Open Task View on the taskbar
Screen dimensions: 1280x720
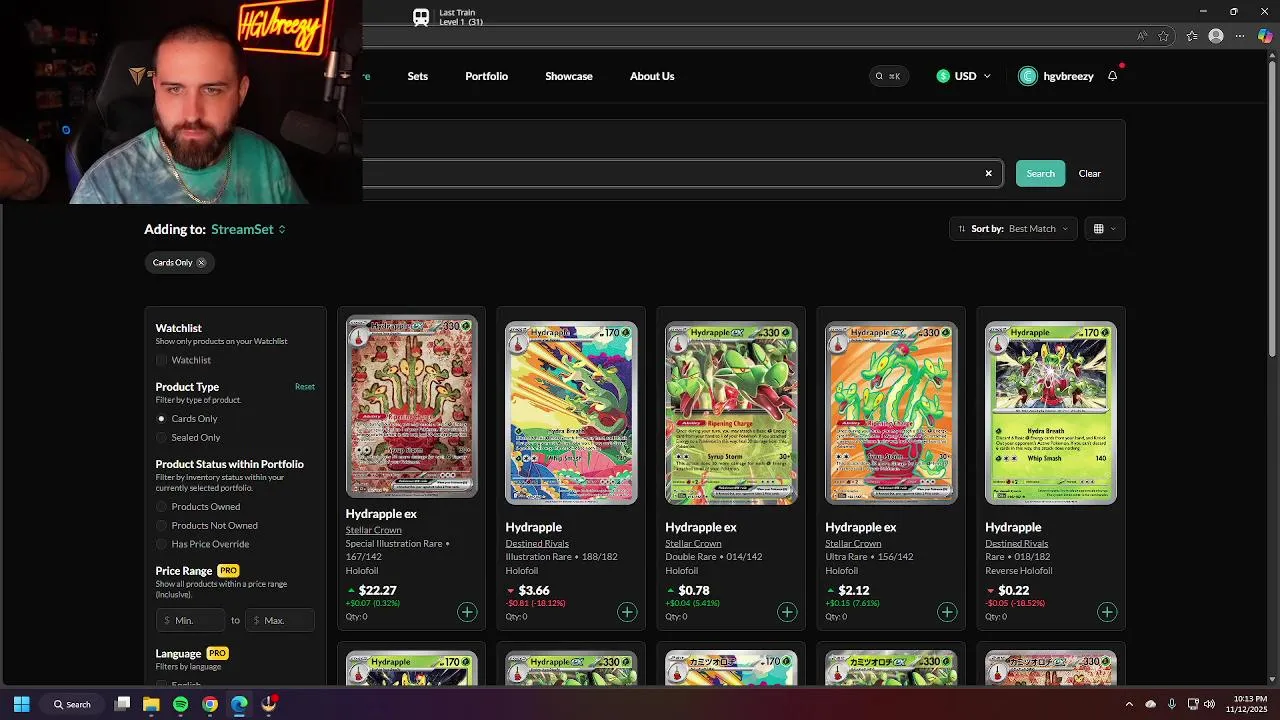[122, 704]
